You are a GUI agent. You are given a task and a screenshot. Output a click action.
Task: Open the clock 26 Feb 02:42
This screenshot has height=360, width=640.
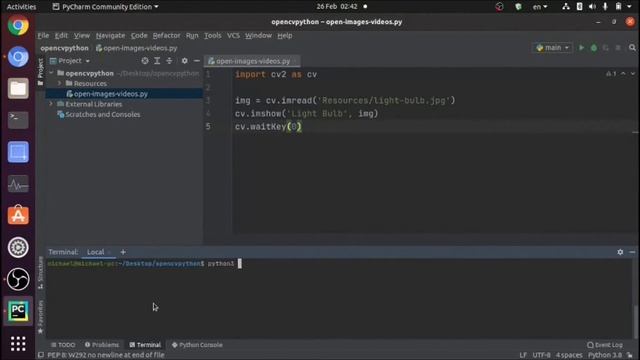pyautogui.click(x=337, y=7)
